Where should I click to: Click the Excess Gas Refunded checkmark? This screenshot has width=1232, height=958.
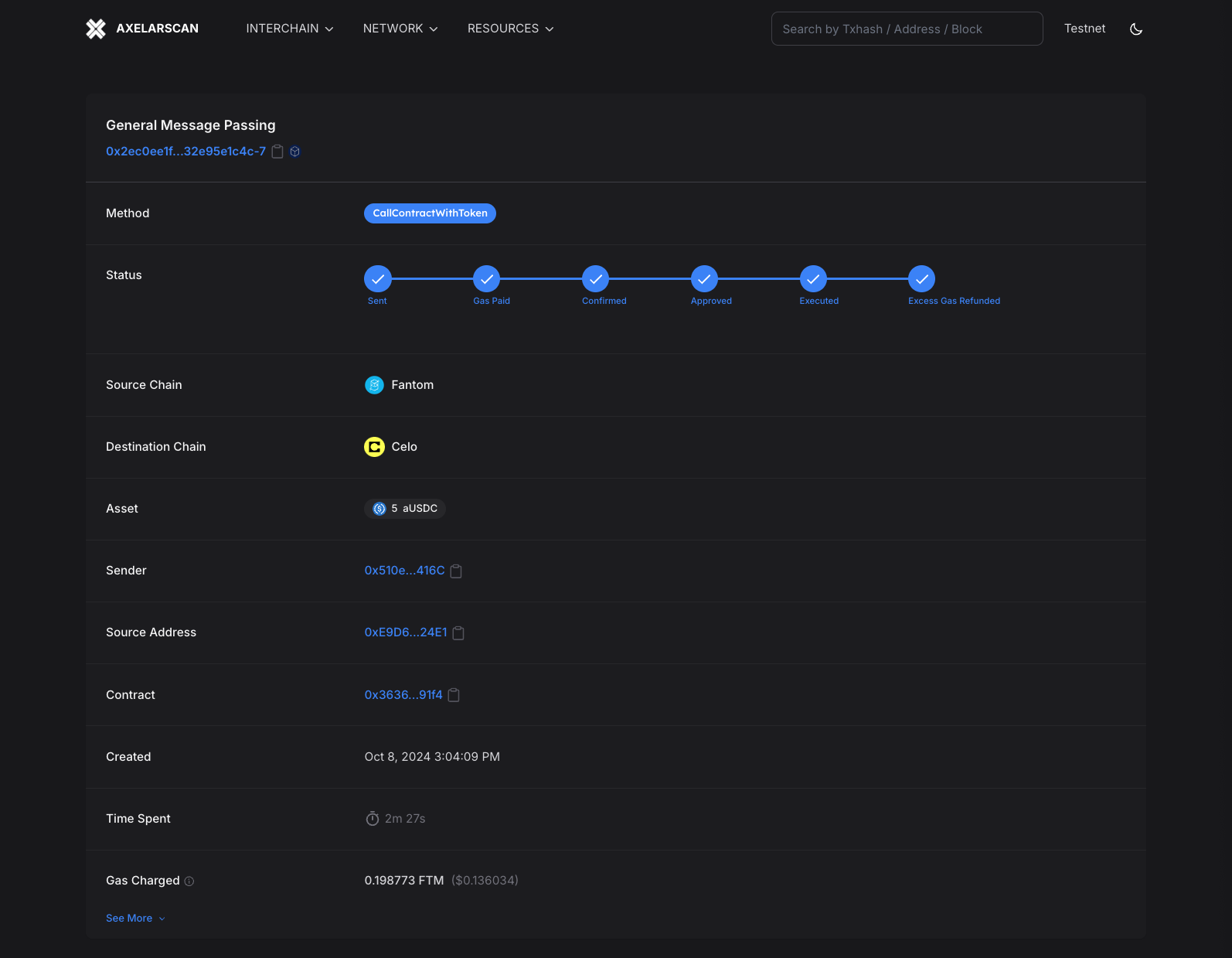pyautogui.click(x=922, y=279)
